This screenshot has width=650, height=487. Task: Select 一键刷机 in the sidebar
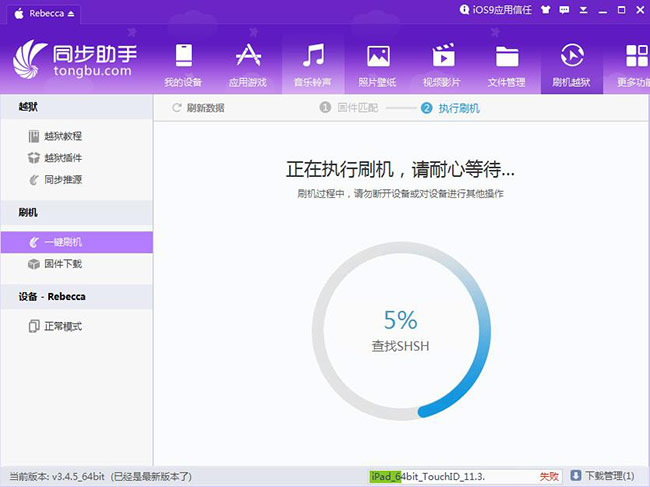(77, 242)
